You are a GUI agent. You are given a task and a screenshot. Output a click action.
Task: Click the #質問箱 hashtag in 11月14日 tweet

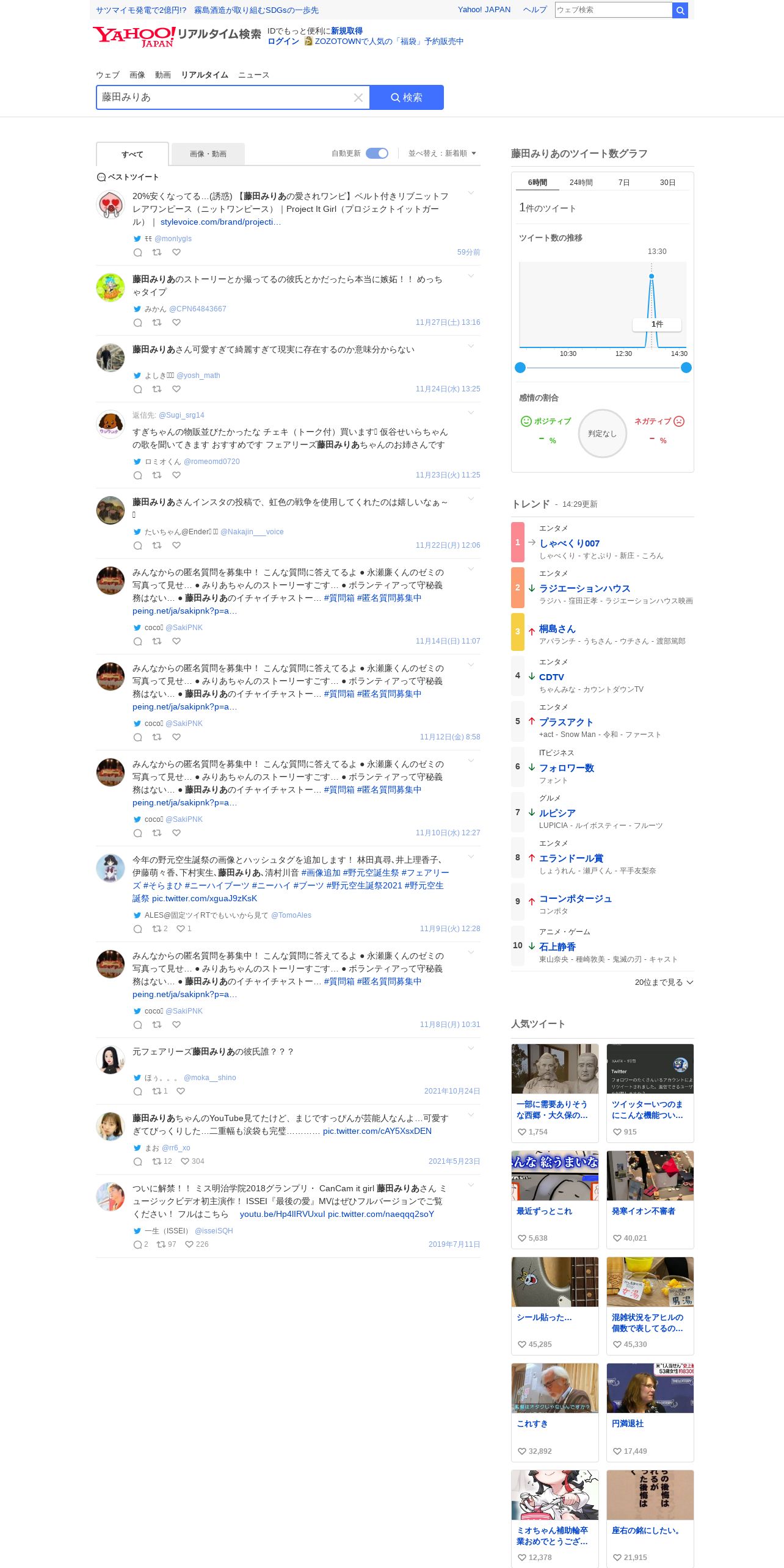(339, 598)
